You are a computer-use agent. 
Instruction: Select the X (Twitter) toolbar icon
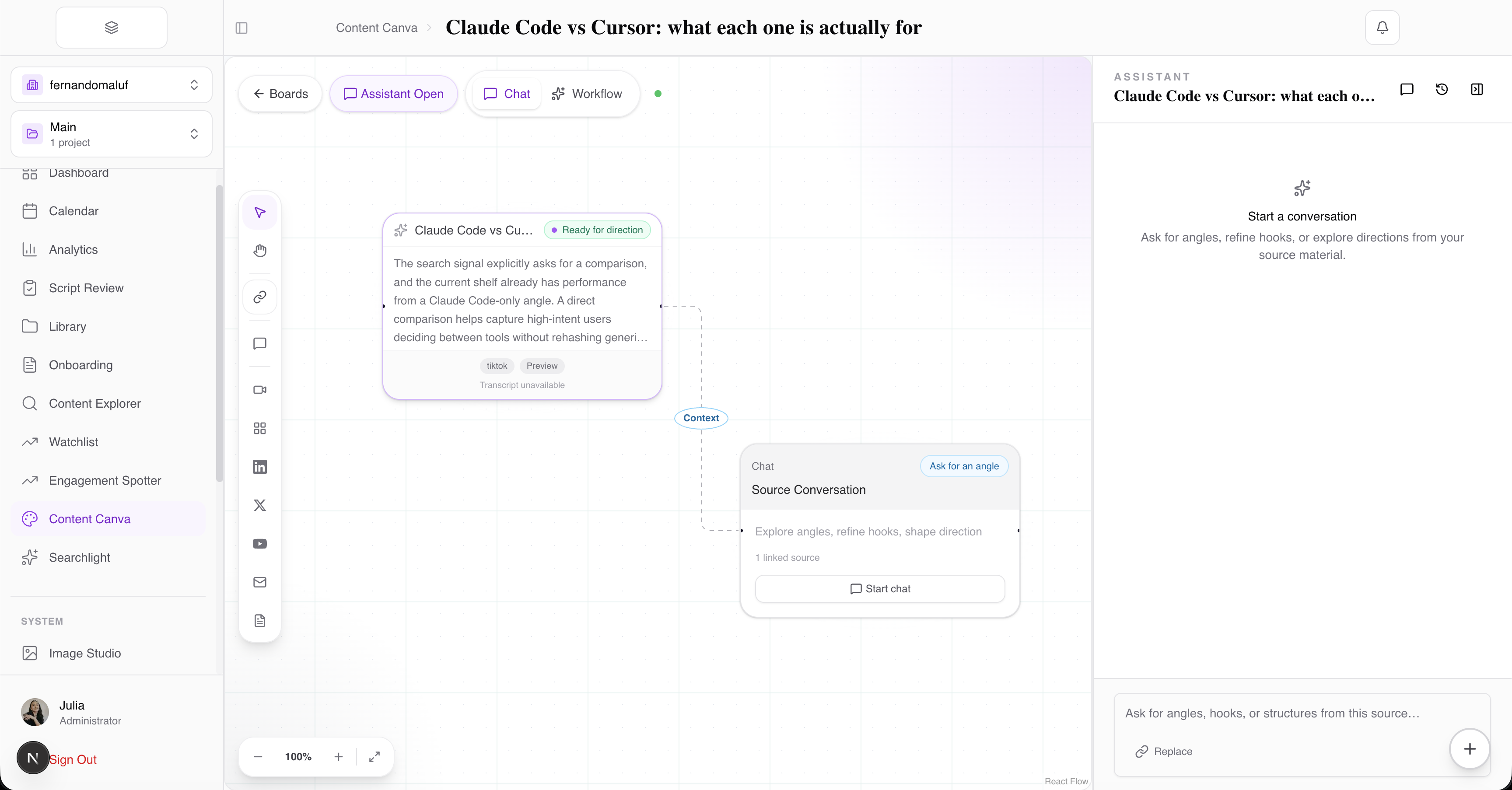tap(259, 505)
